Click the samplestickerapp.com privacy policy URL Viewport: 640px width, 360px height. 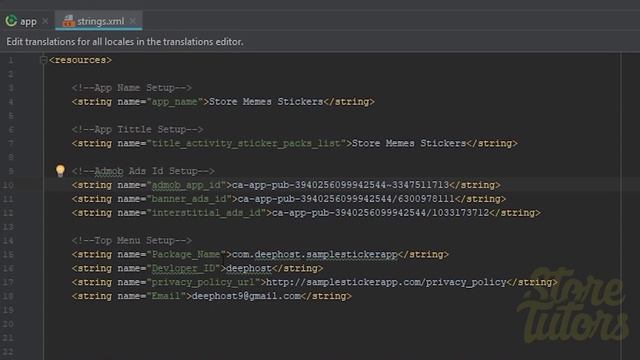pos(386,282)
